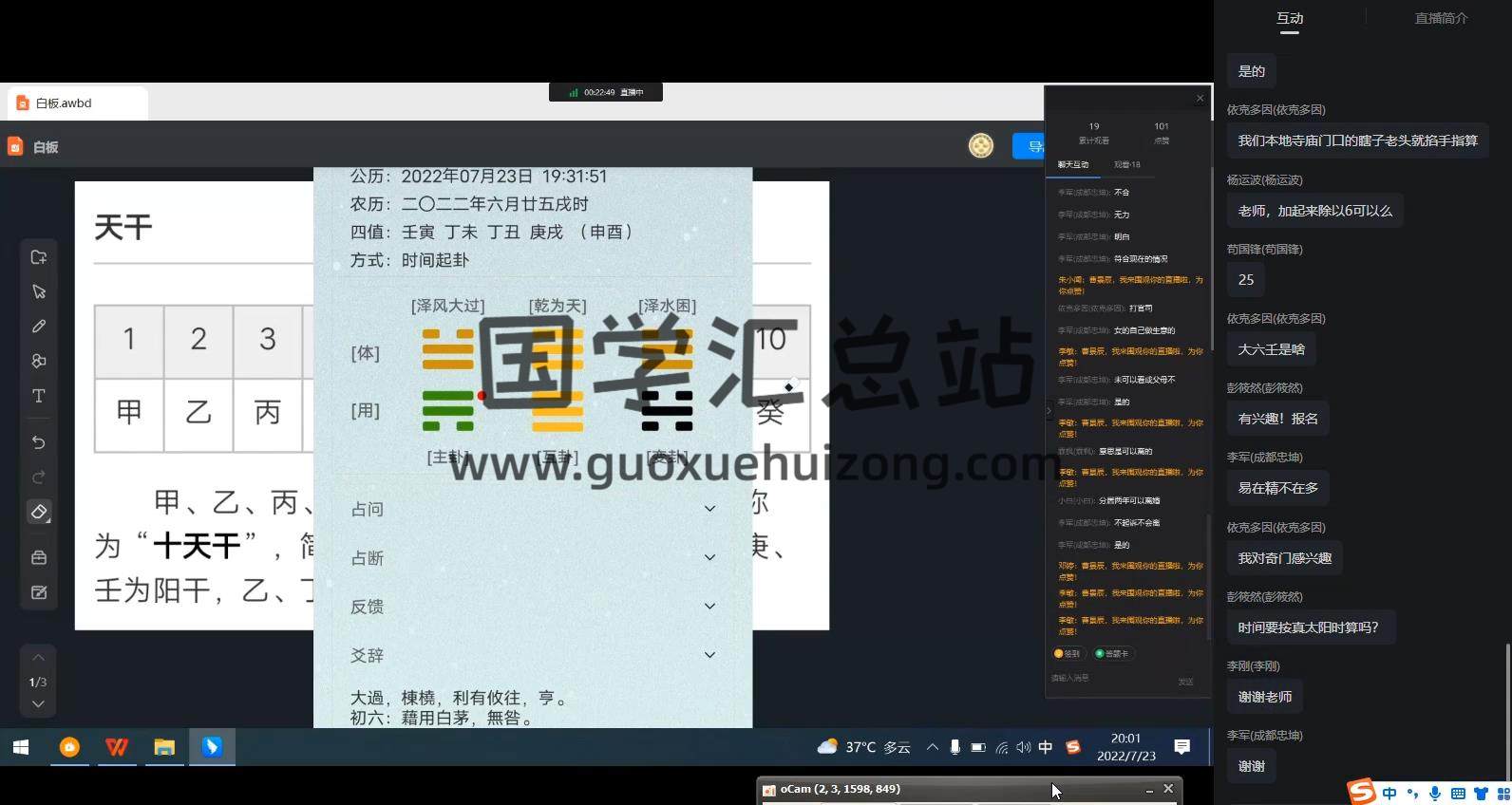Open the 观看·18 viewers tab
This screenshot has width=1512, height=805.
[1126, 164]
